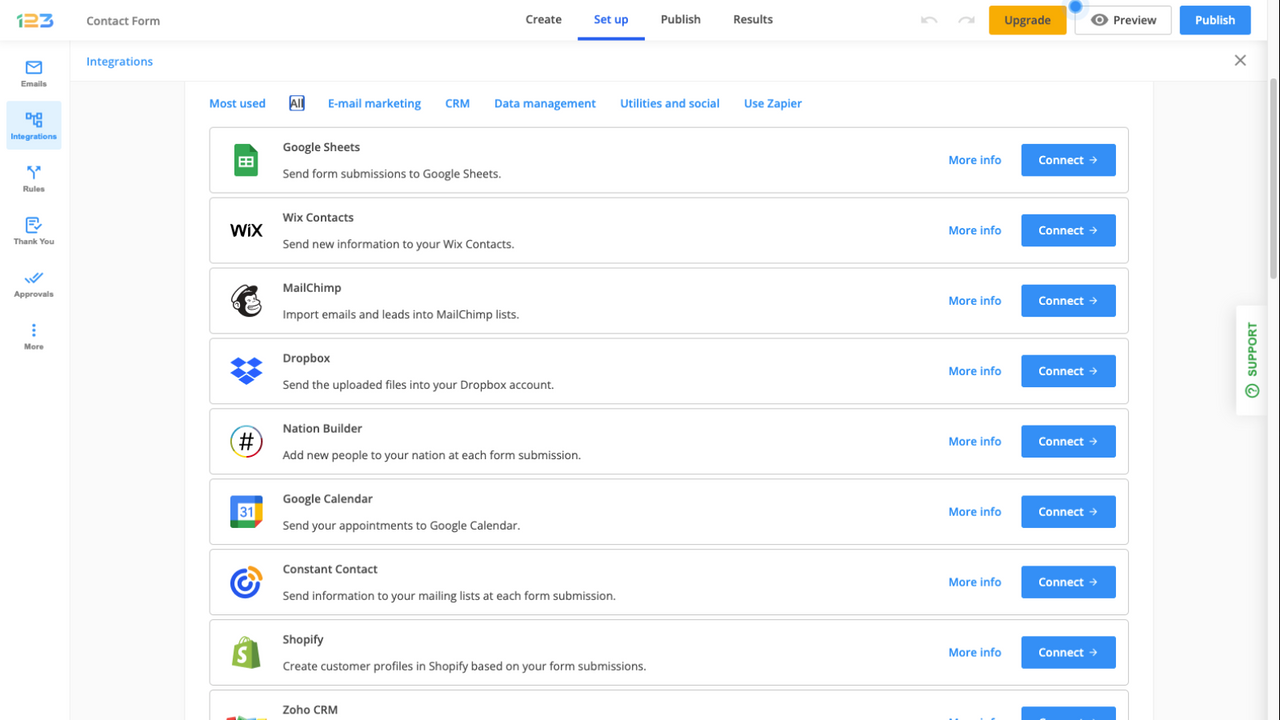Screen dimensions: 1280x720
Task: Switch to the Results tab
Action: [753, 20]
